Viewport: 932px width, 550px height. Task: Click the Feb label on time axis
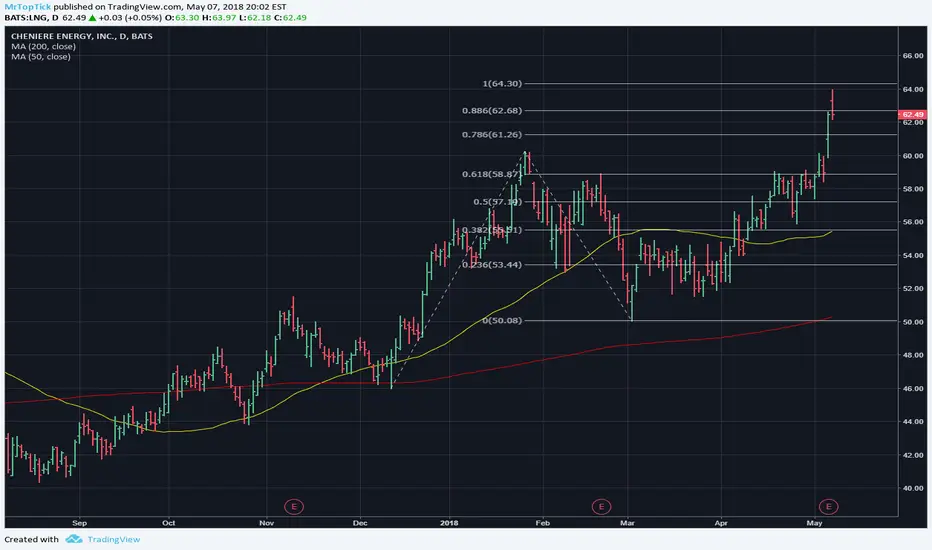click(x=542, y=523)
